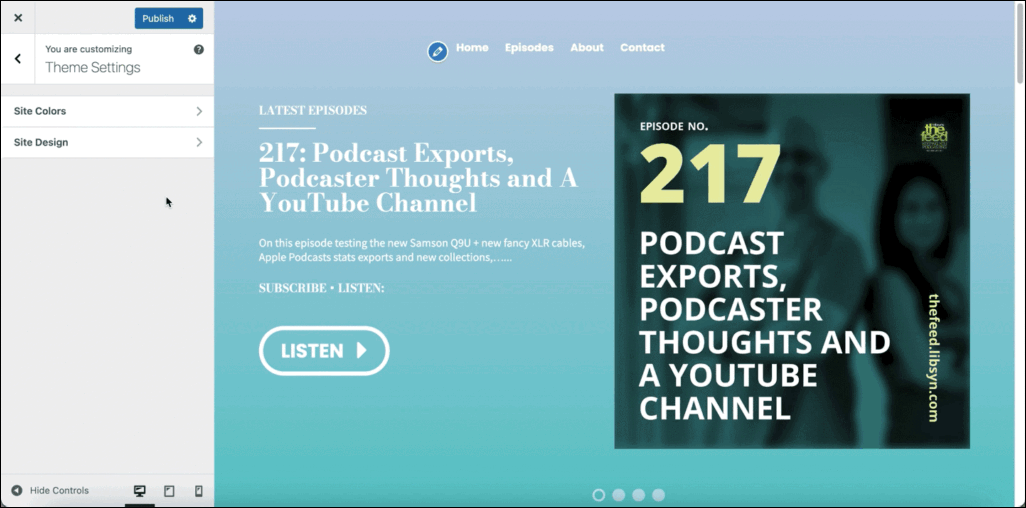Select the second slider dot indicator
The width and height of the screenshot is (1026, 508).
point(619,495)
